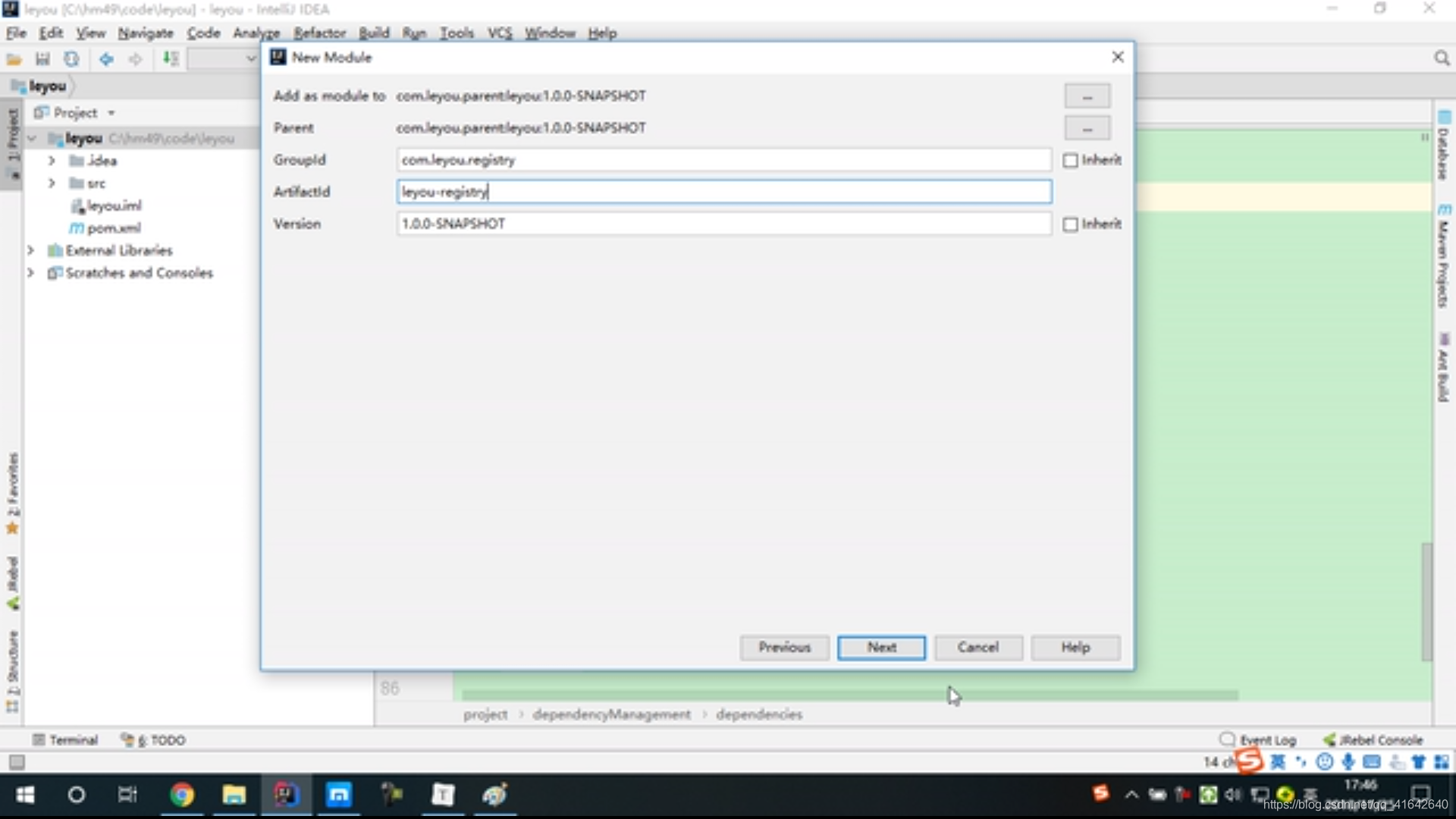
Task: Click the Synchronize toolbar icon
Action: coord(71,59)
